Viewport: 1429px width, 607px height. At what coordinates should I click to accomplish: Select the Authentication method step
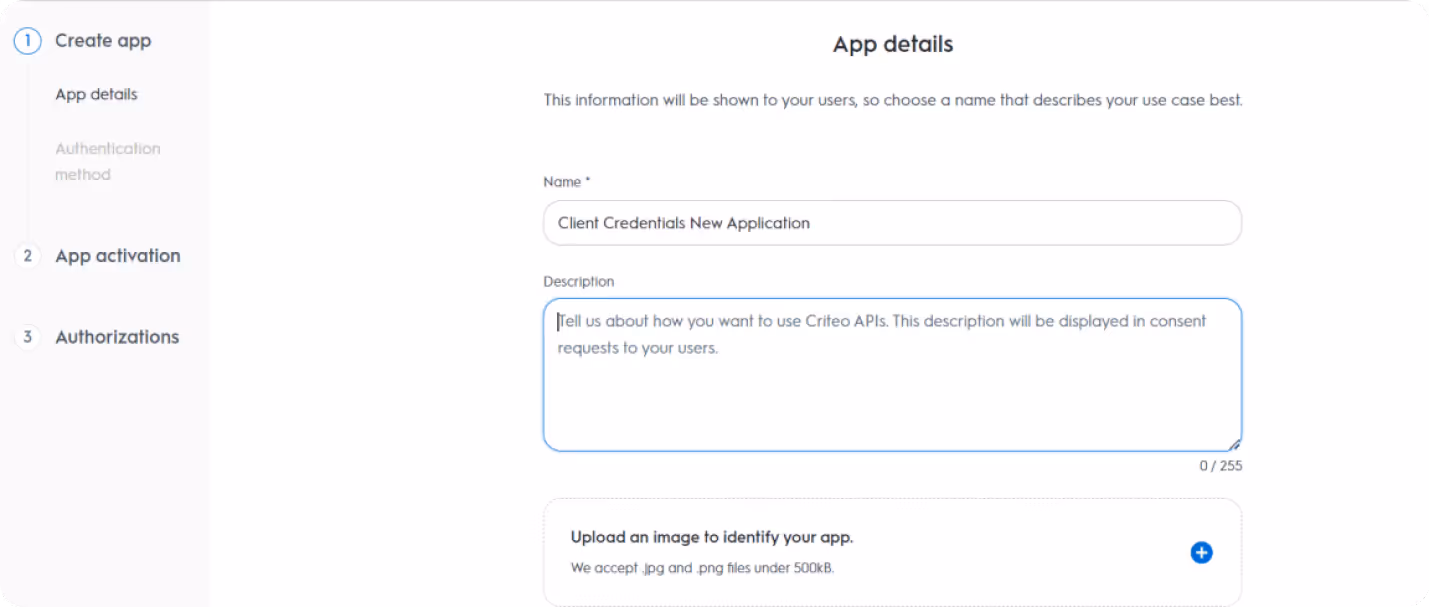tap(107, 161)
